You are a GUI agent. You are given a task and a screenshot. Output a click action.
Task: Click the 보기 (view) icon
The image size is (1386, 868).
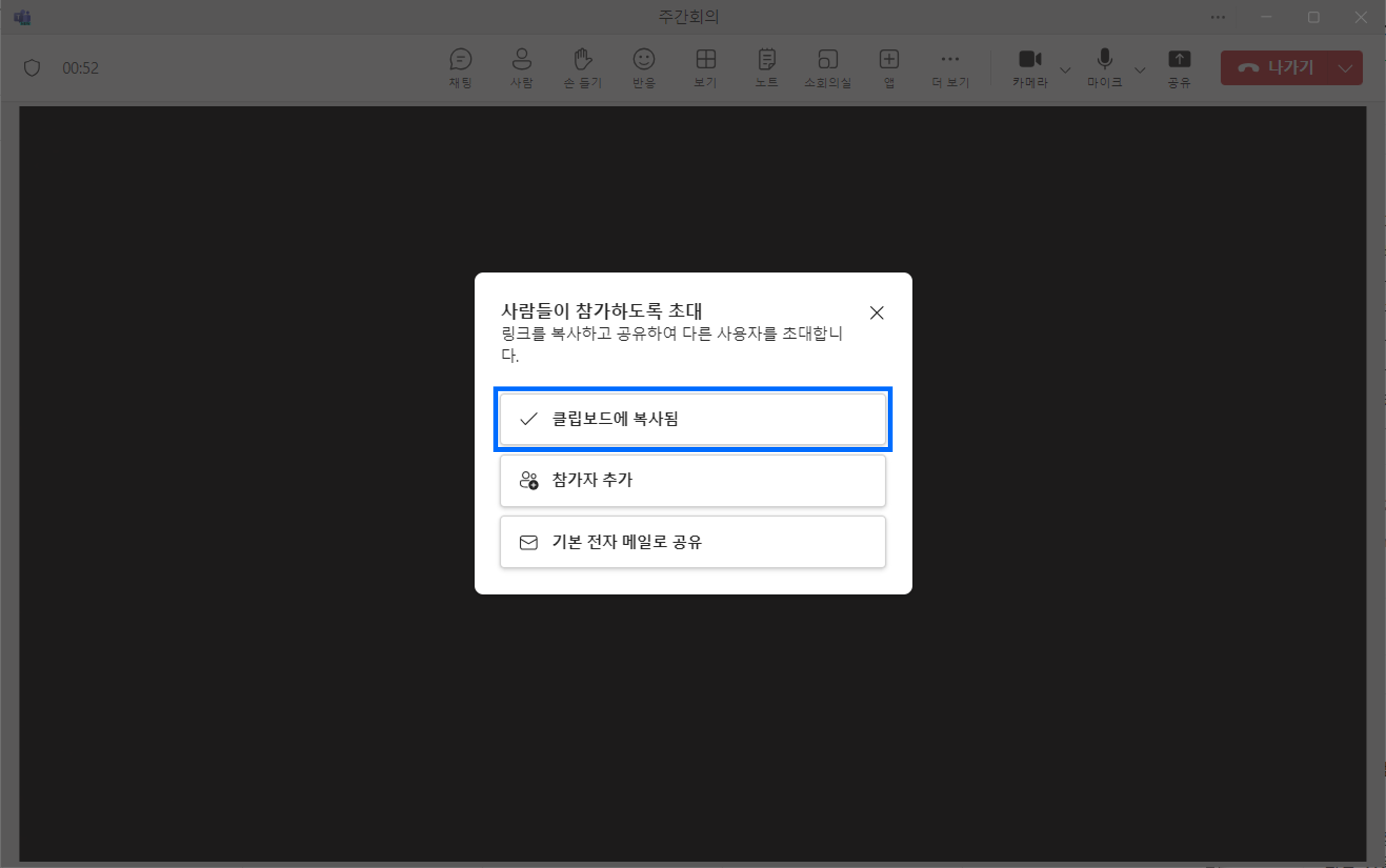[x=705, y=67]
